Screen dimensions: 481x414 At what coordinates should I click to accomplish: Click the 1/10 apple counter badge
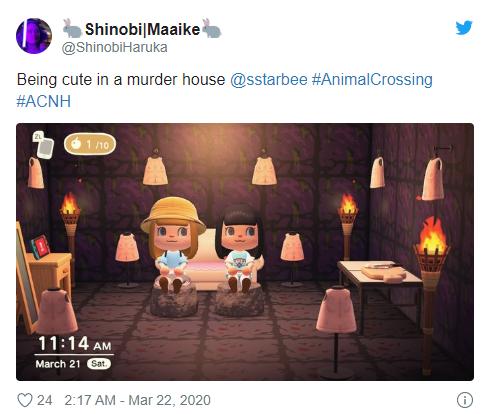[x=90, y=144]
